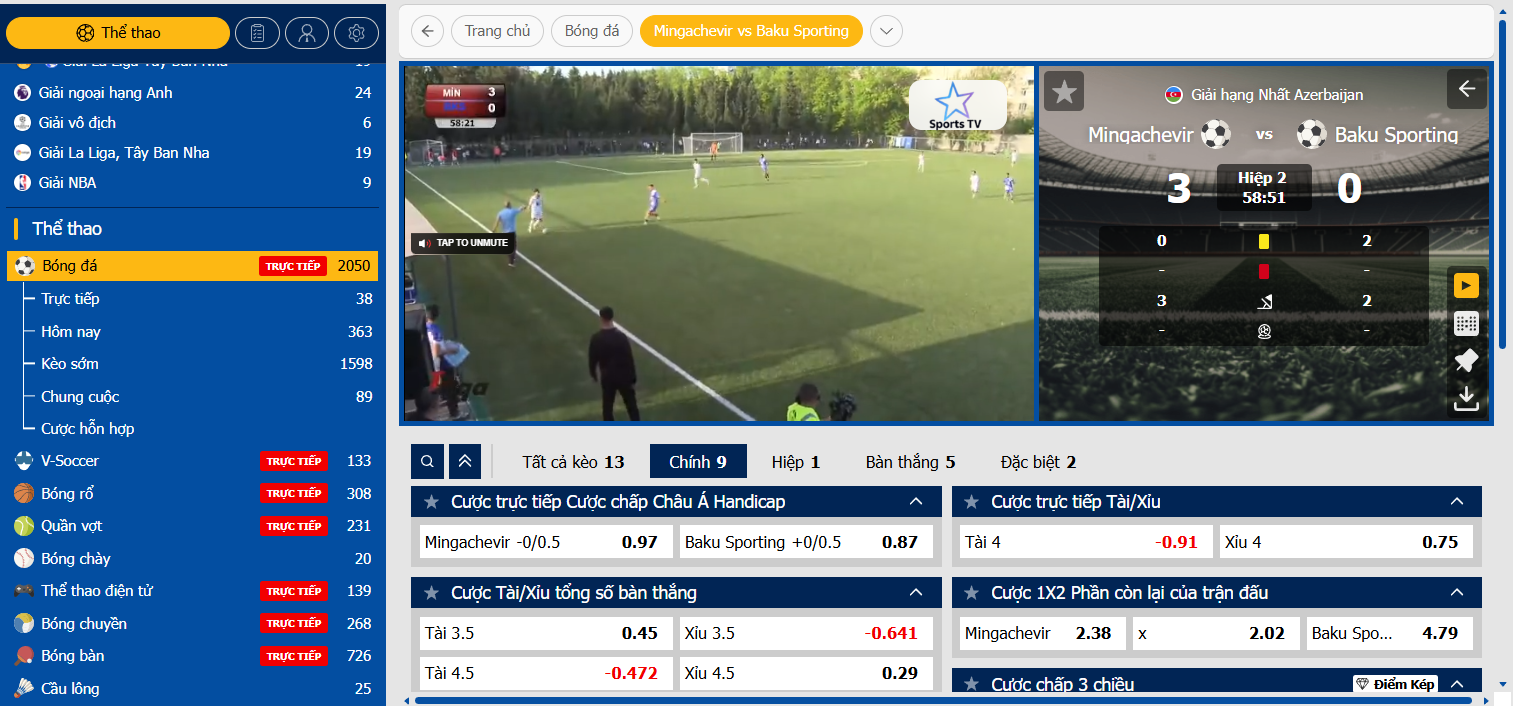
Task: Expand the match selector dropdown chevron
Action: pyautogui.click(x=886, y=31)
